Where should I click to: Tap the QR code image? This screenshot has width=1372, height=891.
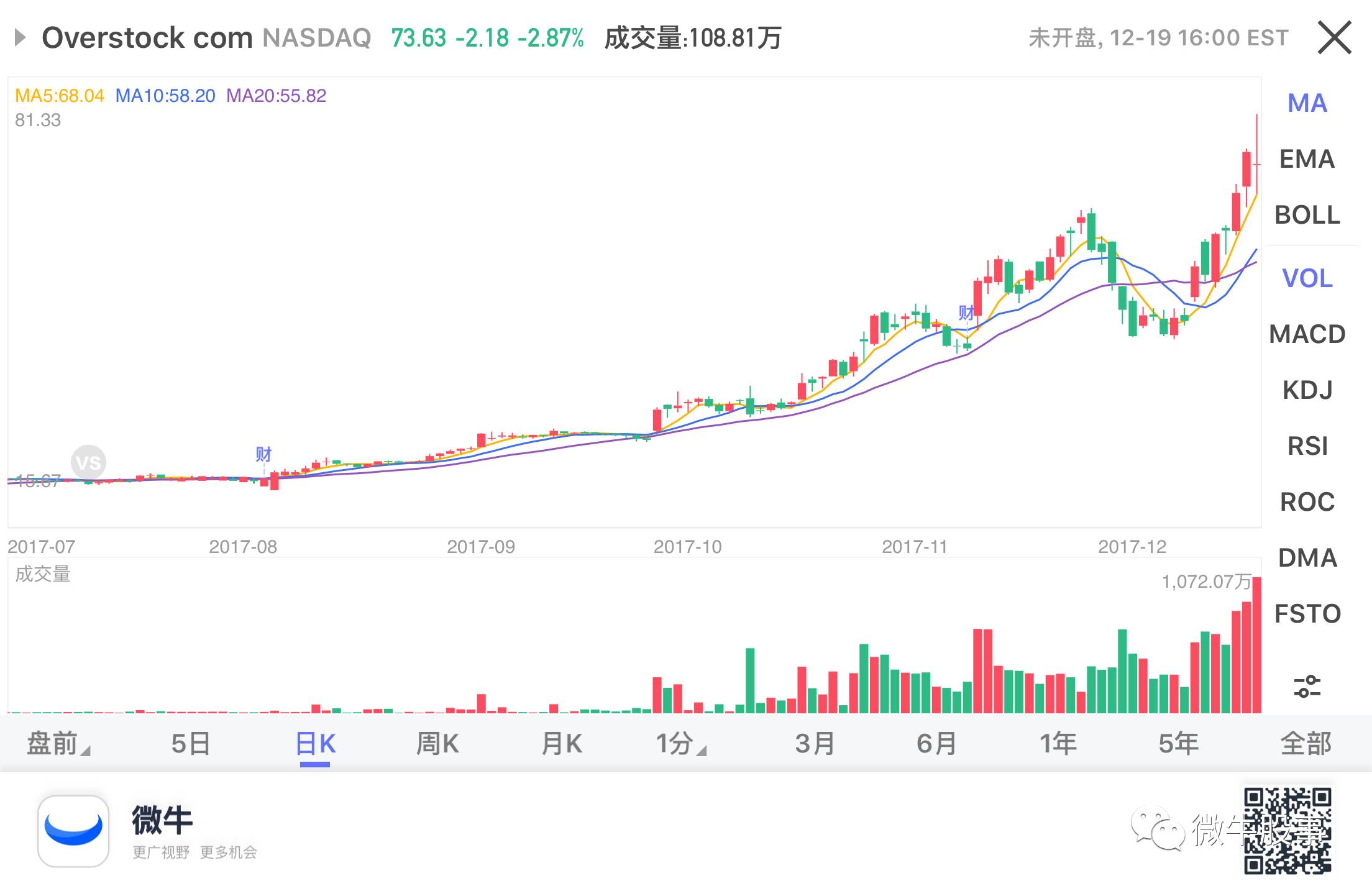[x=1287, y=831]
